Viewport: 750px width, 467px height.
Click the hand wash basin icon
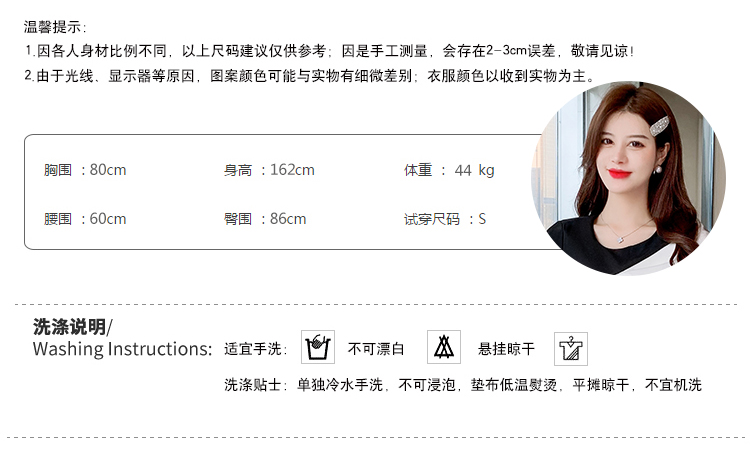coord(318,347)
